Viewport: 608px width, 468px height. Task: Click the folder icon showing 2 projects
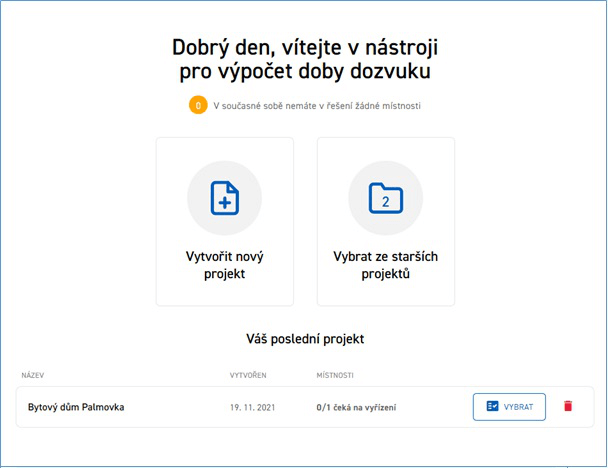385,198
